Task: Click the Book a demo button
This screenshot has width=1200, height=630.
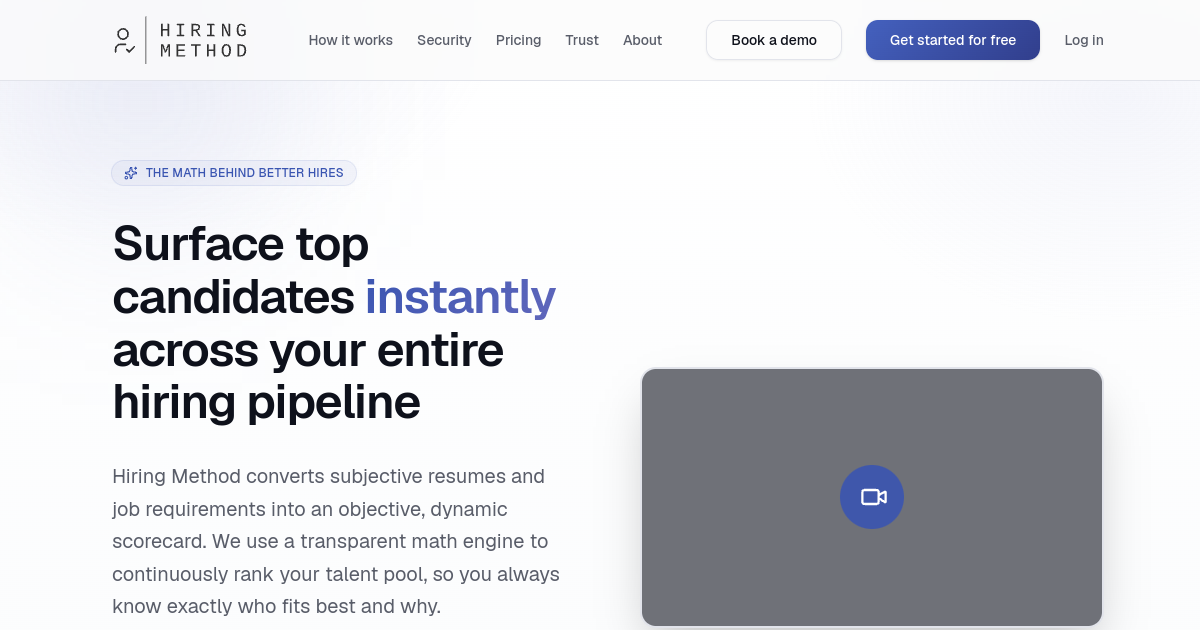Action: (x=774, y=40)
